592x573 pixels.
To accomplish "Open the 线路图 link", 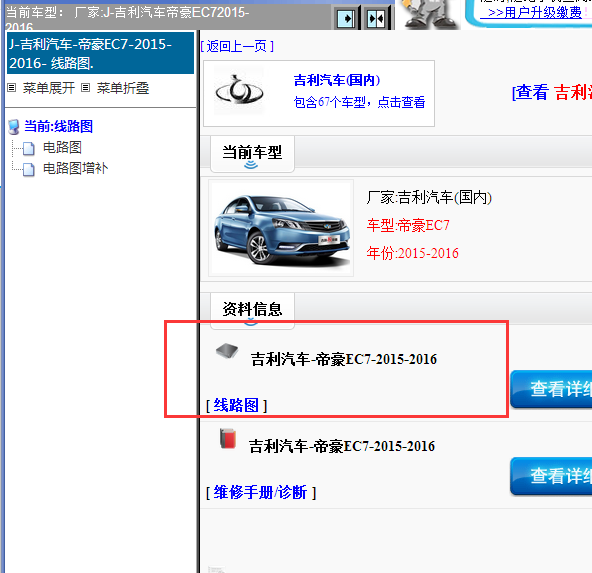I will [236, 405].
